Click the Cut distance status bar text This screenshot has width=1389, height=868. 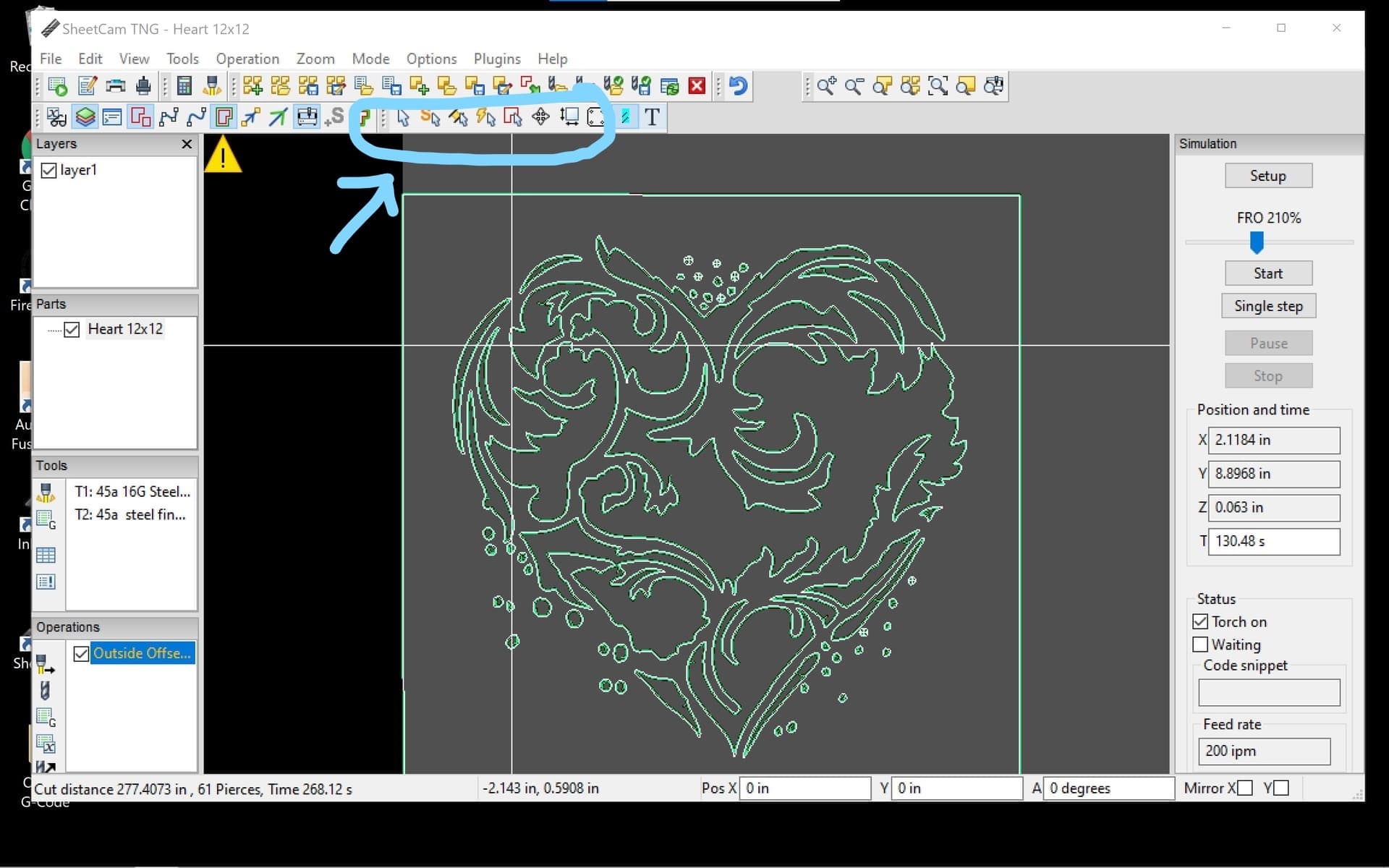[193, 789]
